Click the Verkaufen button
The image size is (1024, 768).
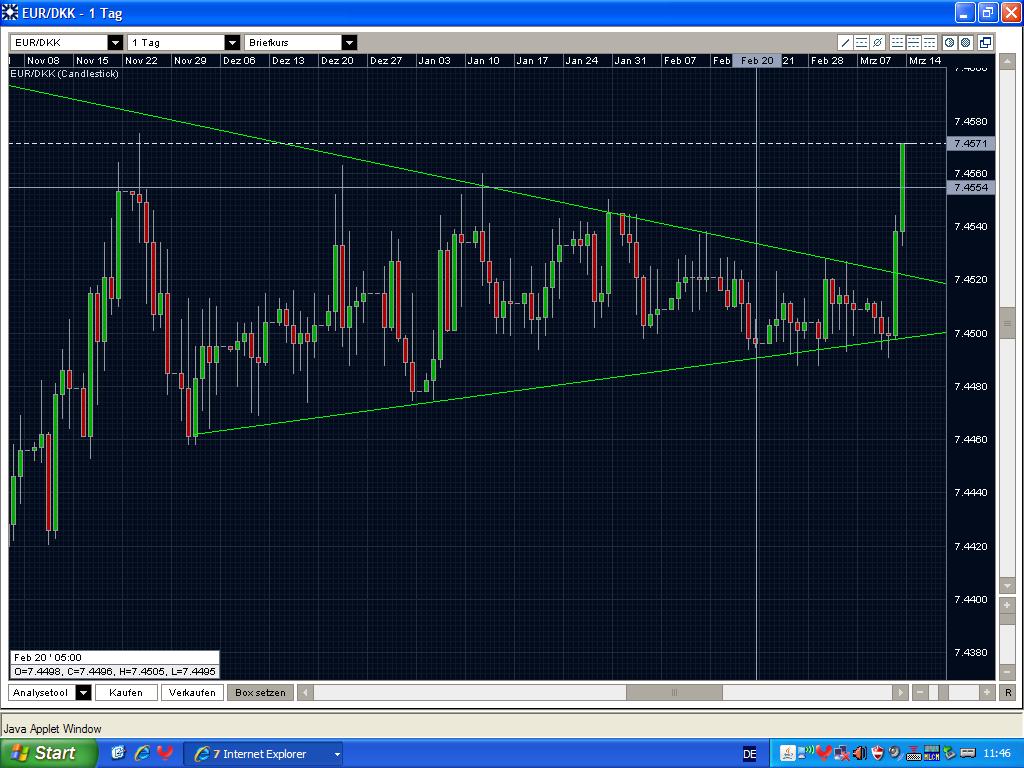[192, 692]
